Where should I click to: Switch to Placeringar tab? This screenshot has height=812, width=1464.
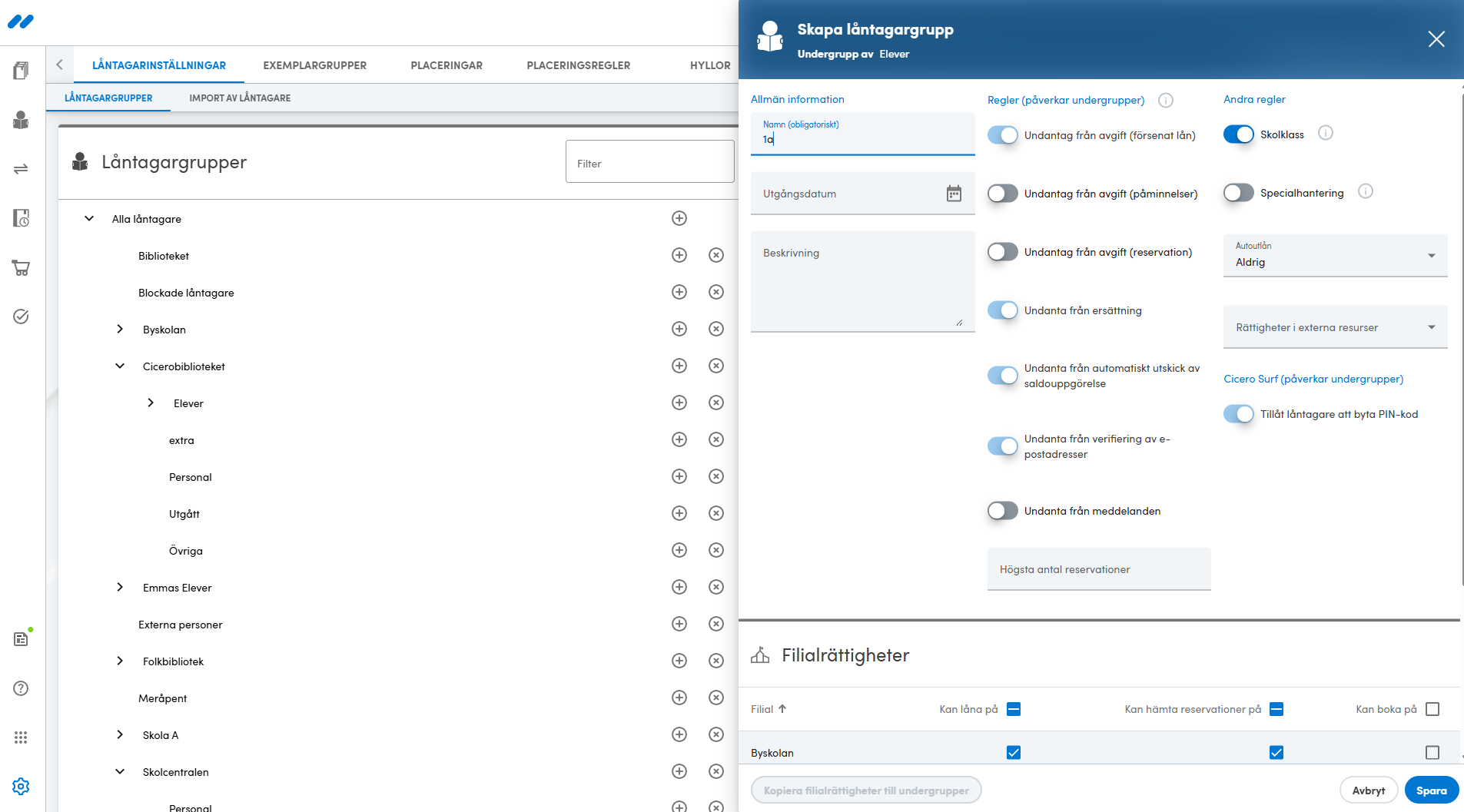point(447,65)
